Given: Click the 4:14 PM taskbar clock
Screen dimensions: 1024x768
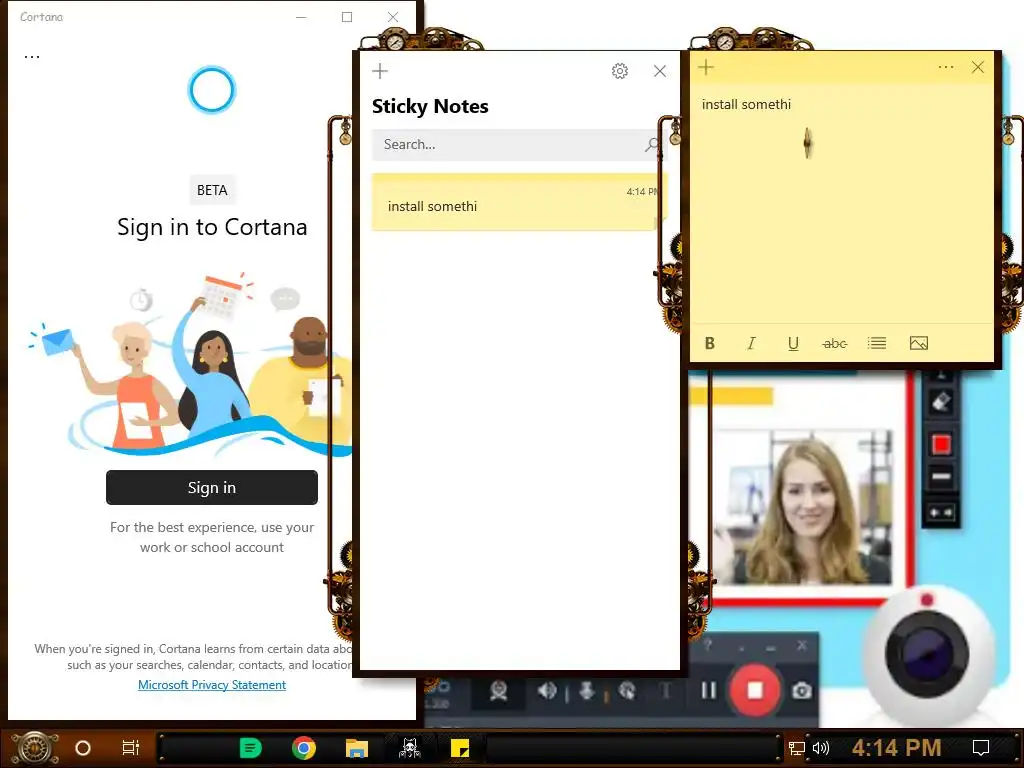Looking at the screenshot, I should (896, 748).
